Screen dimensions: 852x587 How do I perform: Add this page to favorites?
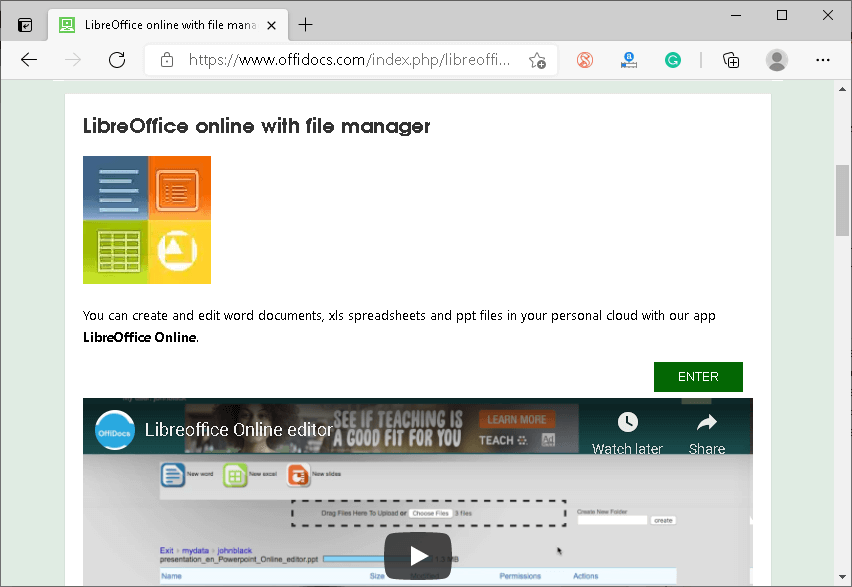[x=537, y=60]
